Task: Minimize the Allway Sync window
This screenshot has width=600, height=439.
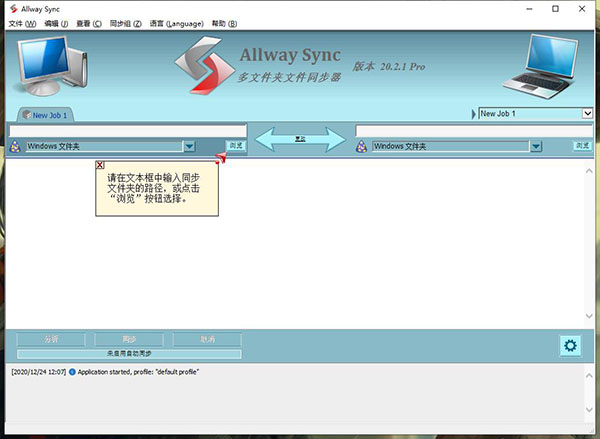Action: tap(529, 9)
